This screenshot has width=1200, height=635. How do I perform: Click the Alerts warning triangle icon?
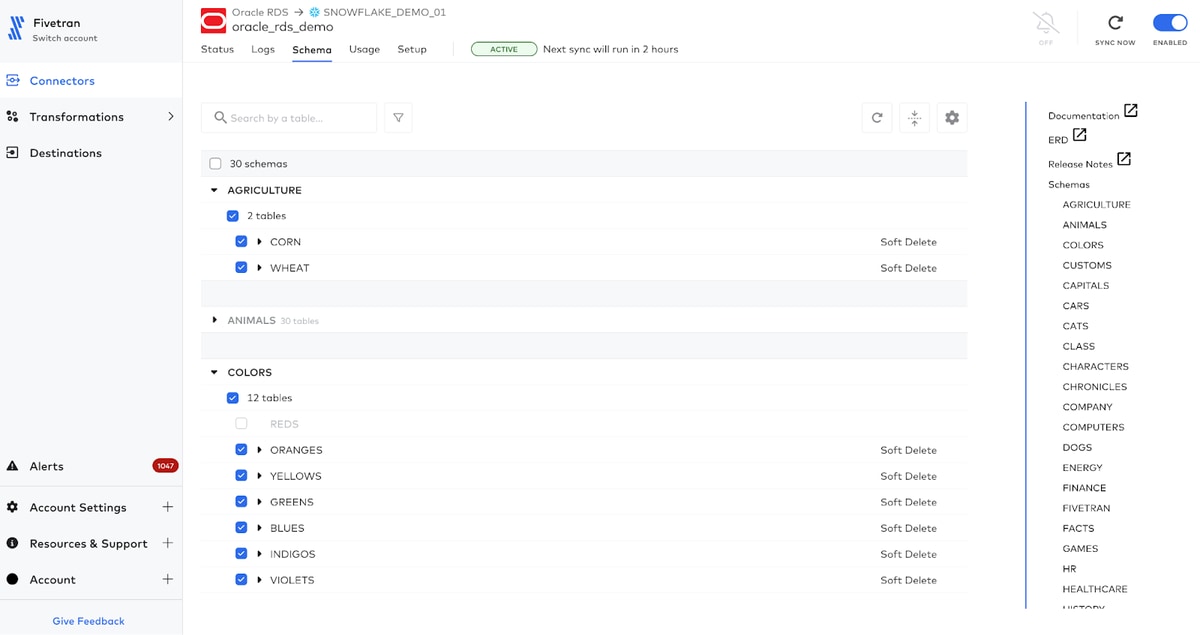point(12,466)
